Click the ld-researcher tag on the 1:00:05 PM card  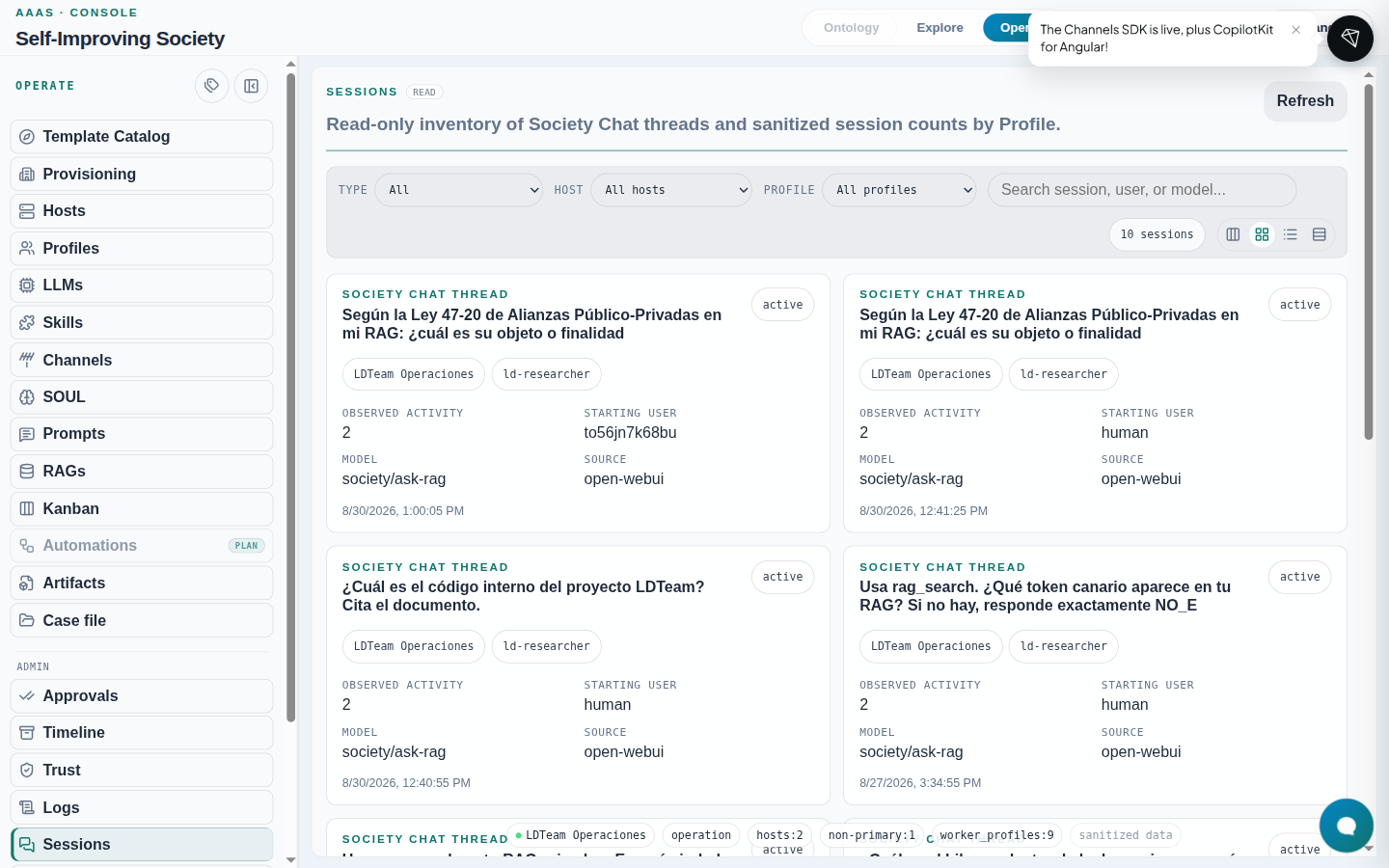pos(546,374)
